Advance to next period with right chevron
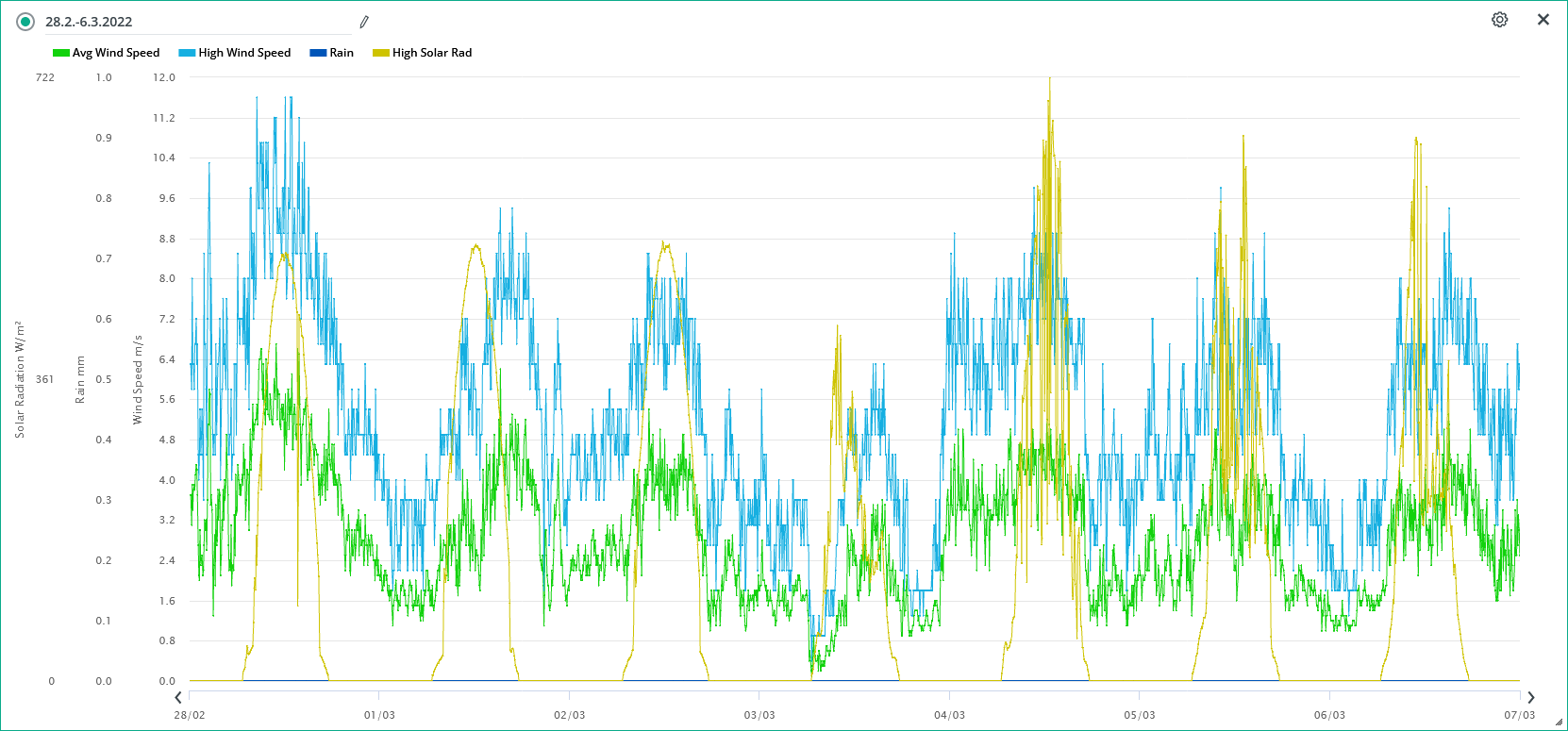Viewport: 1568px width, 731px height. pyautogui.click(x=1530, y=698)
